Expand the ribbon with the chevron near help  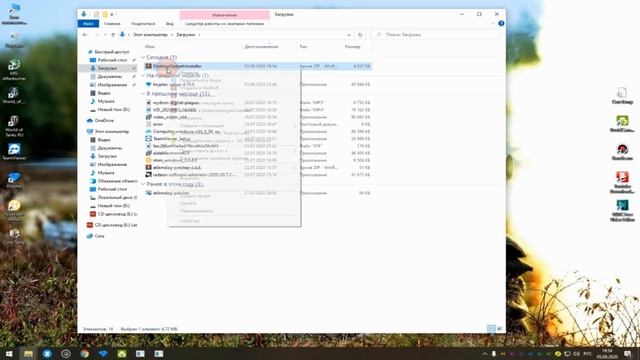(x=493, y=23)
